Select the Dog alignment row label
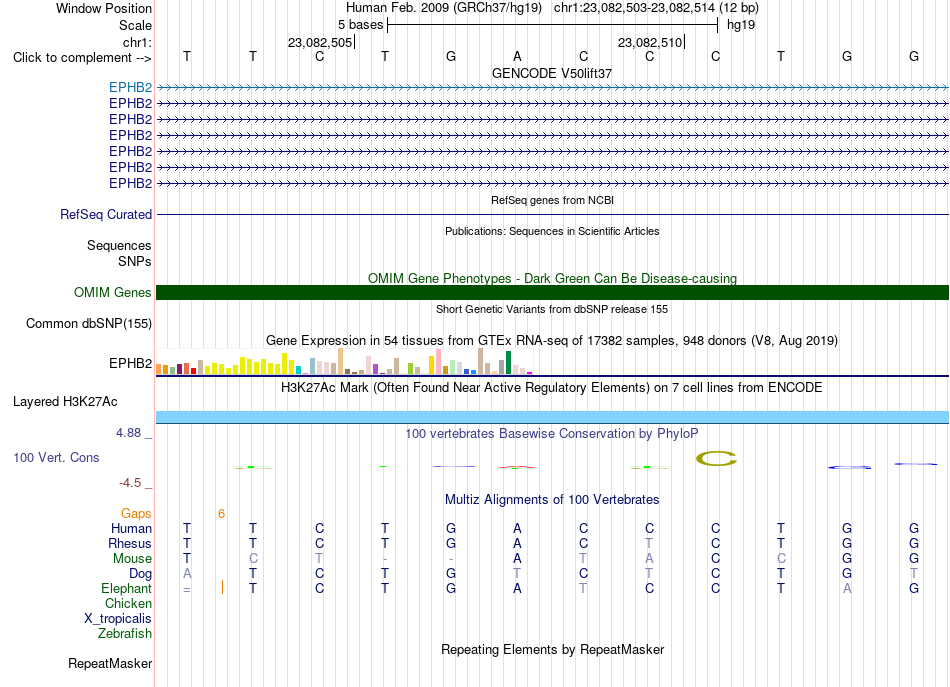This screenshot has height=687, width=950. 140,574
